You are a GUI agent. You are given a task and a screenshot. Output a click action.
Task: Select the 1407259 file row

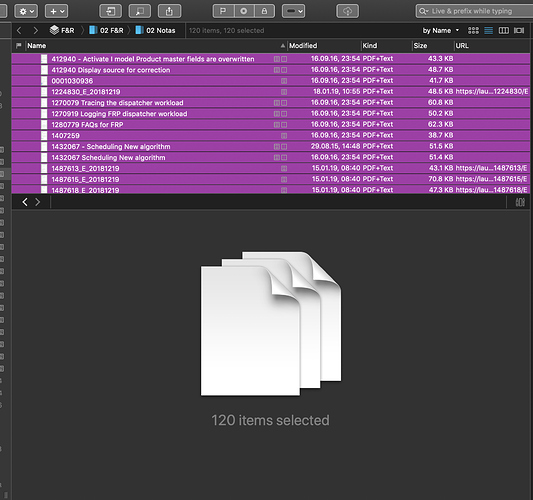[271, 135]
